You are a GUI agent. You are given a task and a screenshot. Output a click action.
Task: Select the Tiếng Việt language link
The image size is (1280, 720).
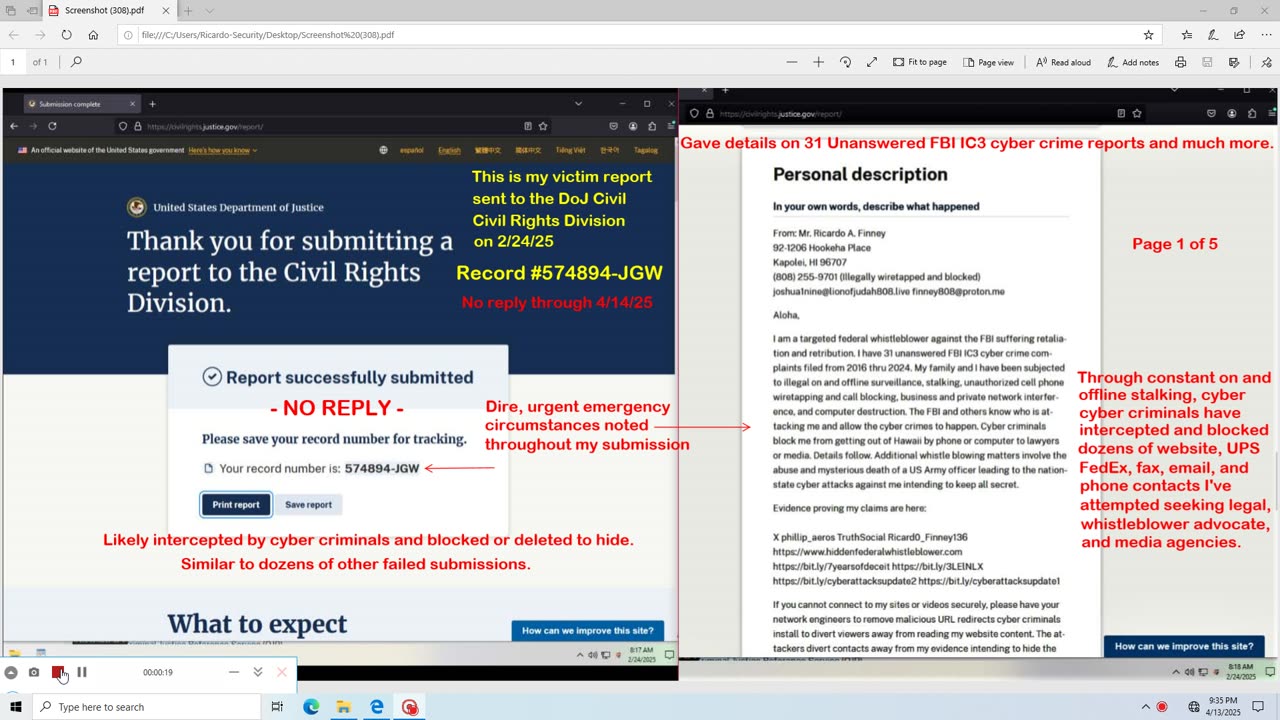(x=570, y=151)
